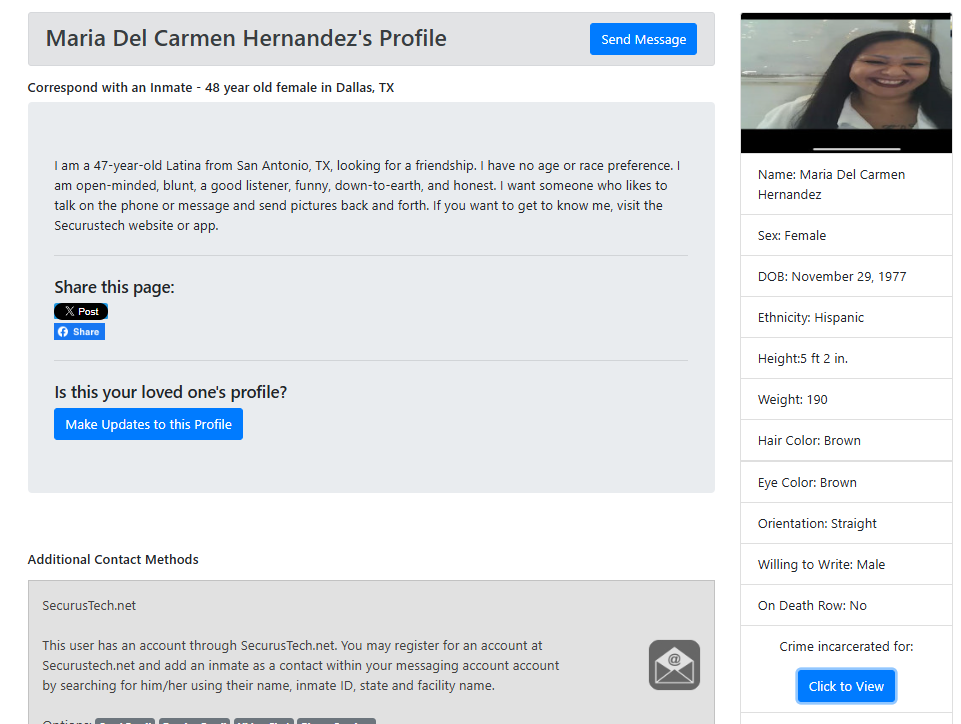The image size is (961, 724).
Task: Click the Name: Maria Del Carmen Hernandez row
Action: 846,185
